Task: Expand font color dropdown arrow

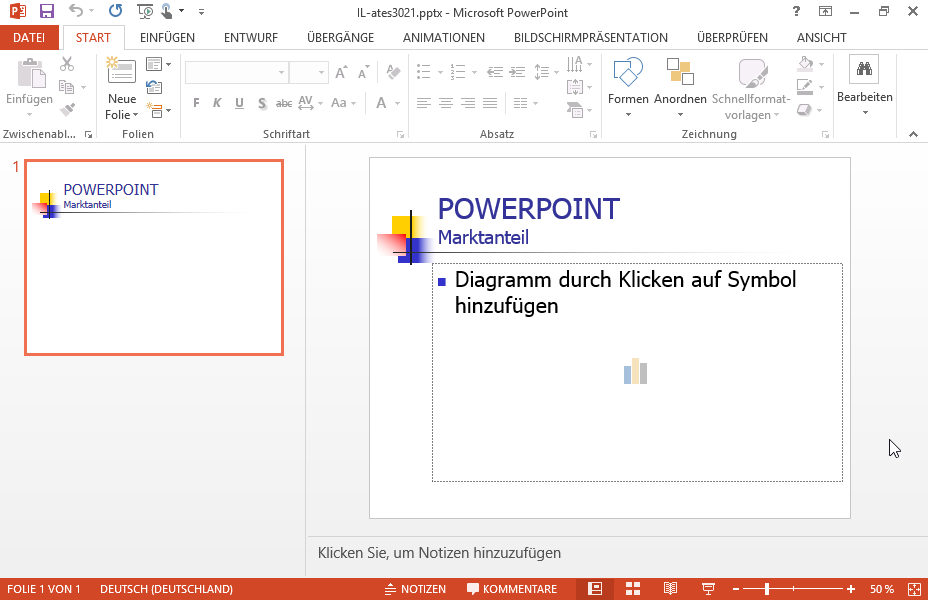Action: 398,103
